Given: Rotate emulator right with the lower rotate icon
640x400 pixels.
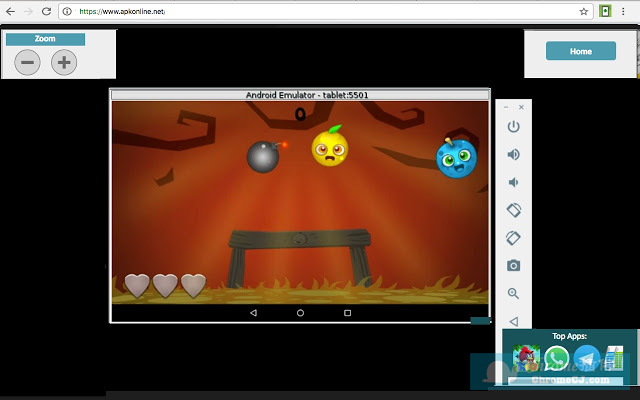Looking at the screenshot, I should (x=513, y=238).
